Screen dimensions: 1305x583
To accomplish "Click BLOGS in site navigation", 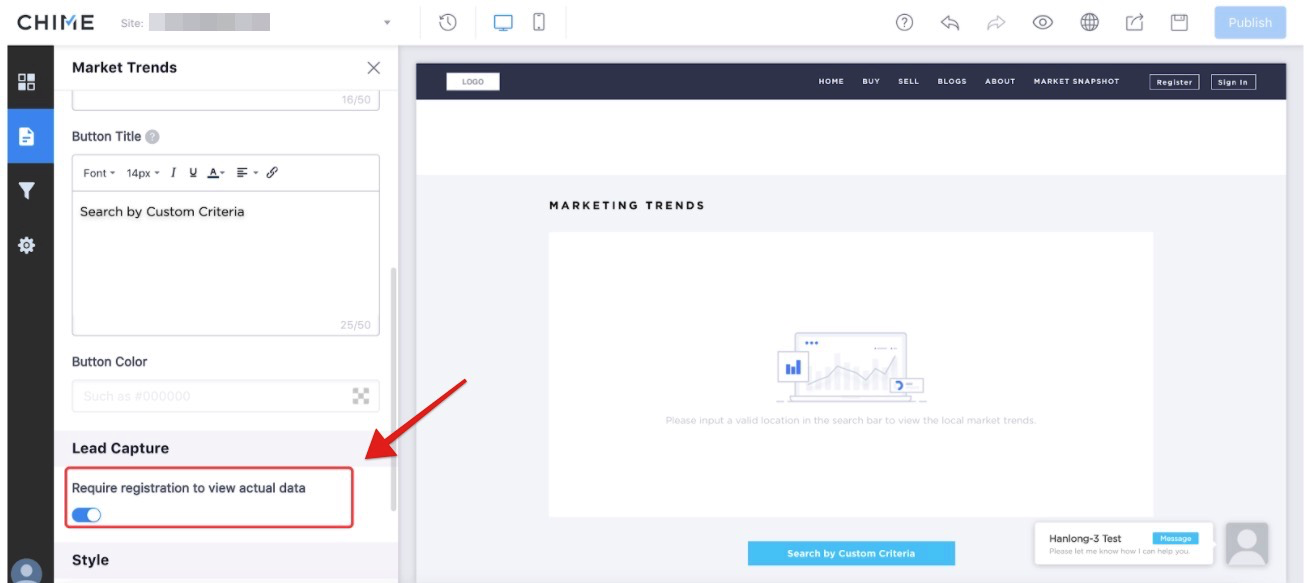I will coord(952,82).
